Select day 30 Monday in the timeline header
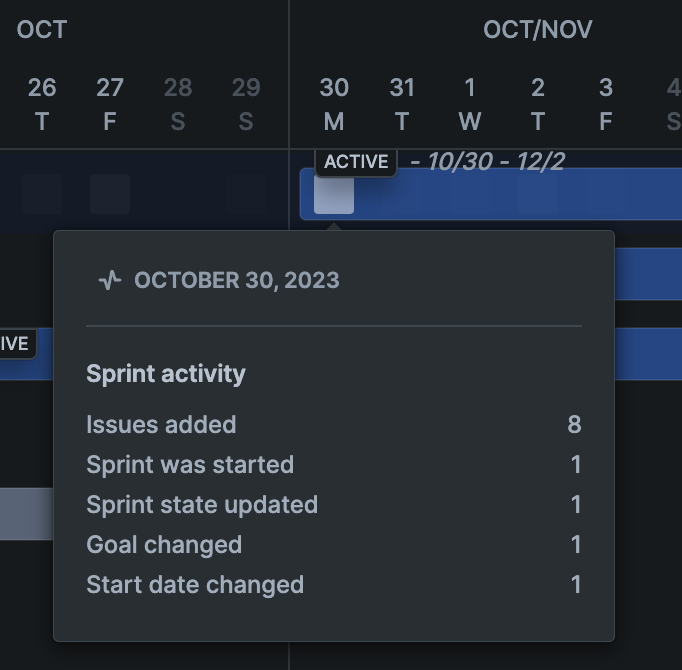 pyautogui.click(x=334, y=104)
